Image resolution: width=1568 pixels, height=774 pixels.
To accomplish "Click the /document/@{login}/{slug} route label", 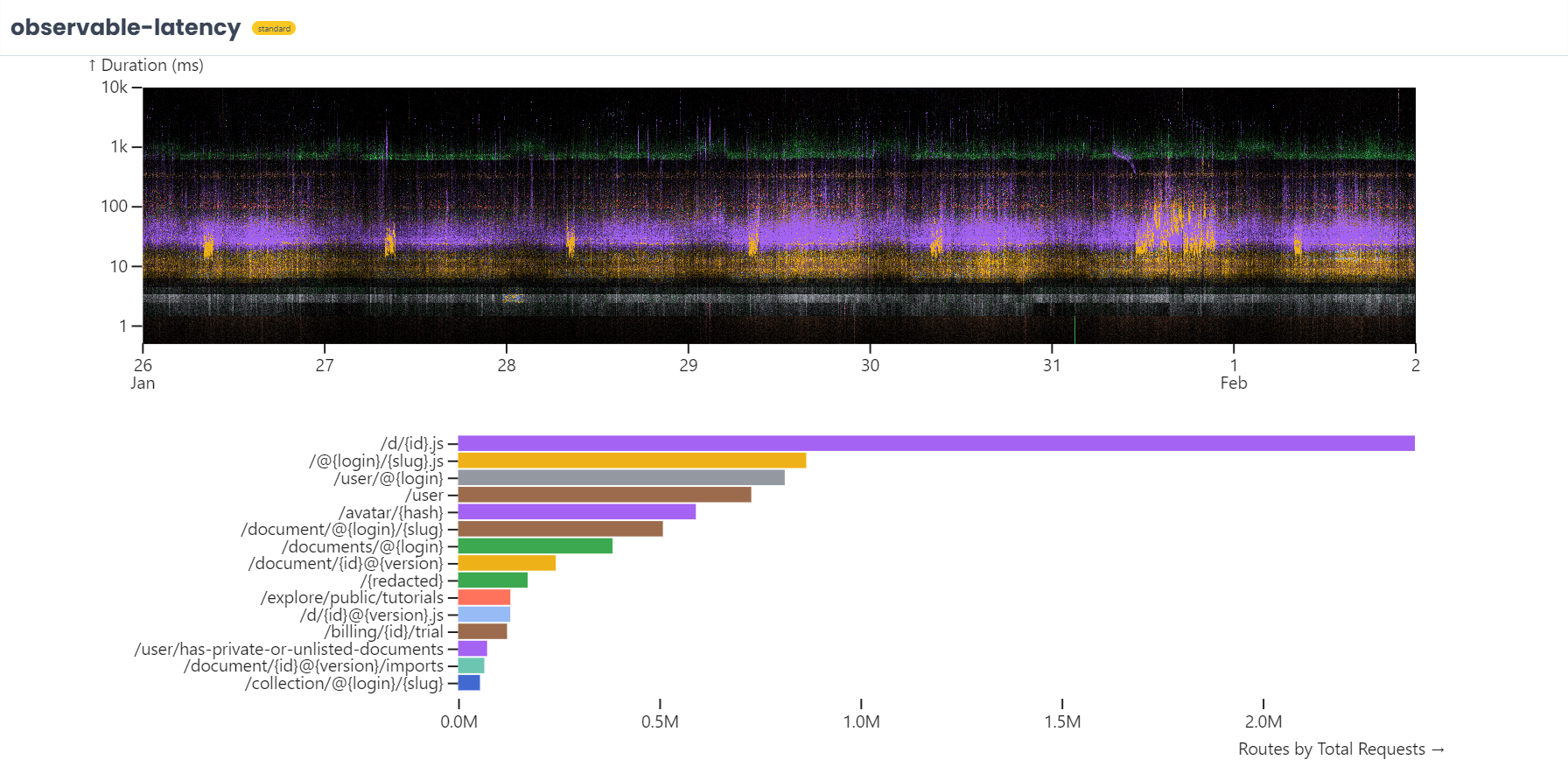I will (x=342, y=529).
